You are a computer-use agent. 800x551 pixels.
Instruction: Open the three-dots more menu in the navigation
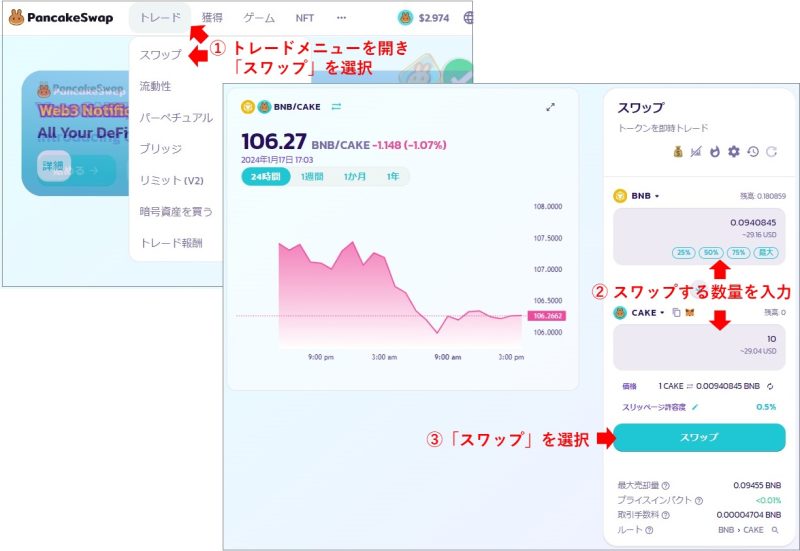341,18
